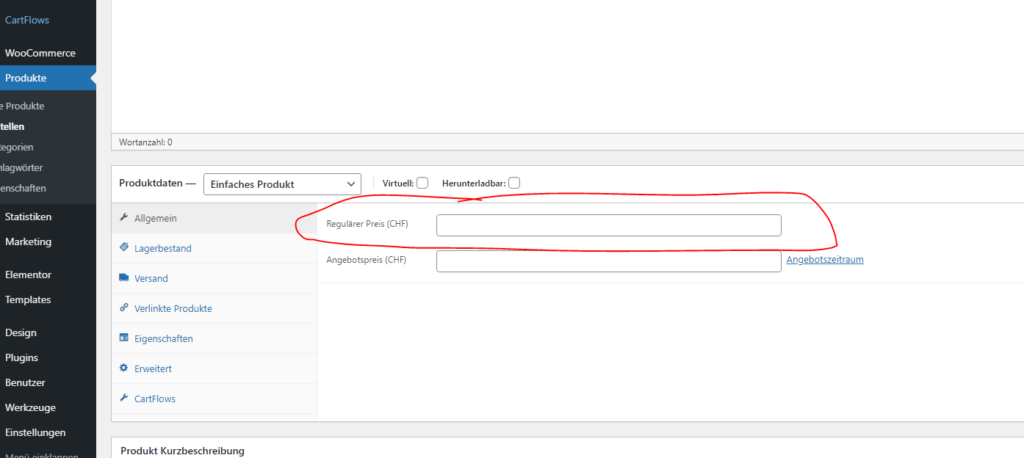Click the Verlinkte Produkte link icon
Screen dimensions: 1024x458
(124, 308)
